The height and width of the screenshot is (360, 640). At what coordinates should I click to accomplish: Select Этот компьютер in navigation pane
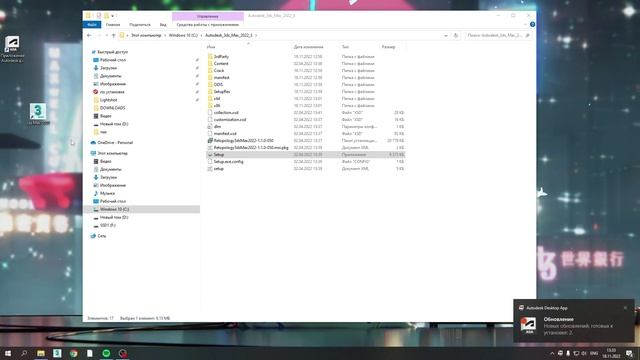click(x=112, y=153)
